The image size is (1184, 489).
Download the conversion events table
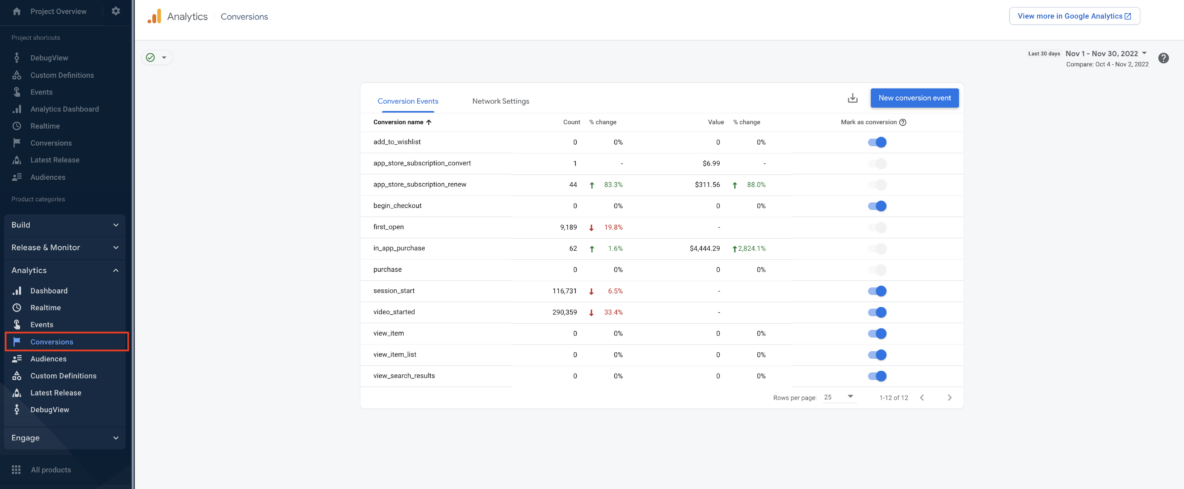click(x=852, y=98)
